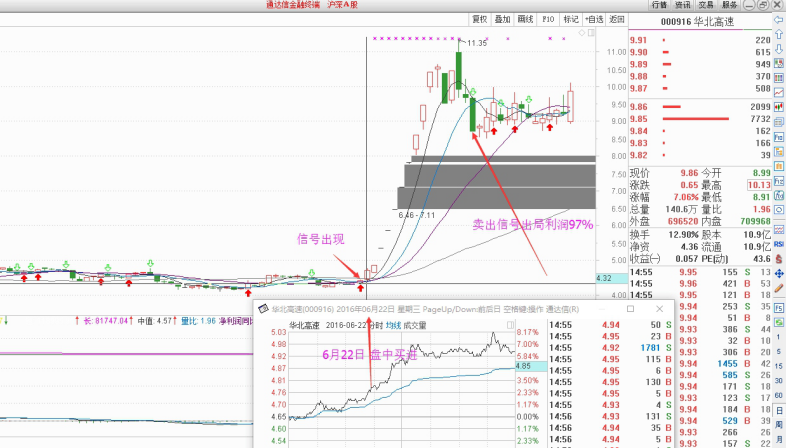Click the popup title icon beside 华北高速(000916)

click(x=263, y=309)
